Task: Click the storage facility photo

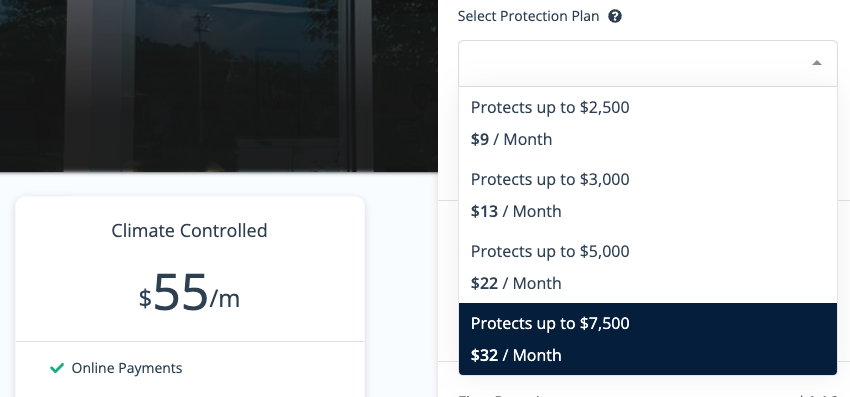Action: click(x=218, y=86)
